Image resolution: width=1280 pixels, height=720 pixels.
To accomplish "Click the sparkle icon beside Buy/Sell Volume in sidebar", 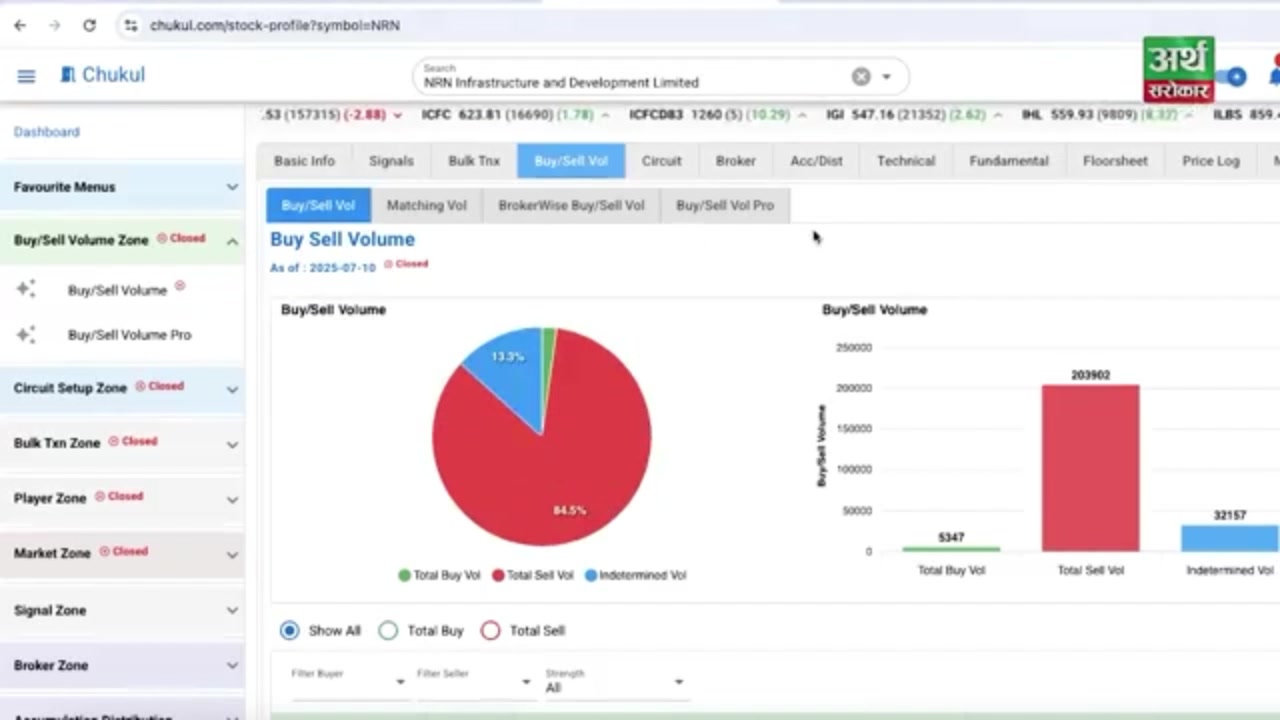I will 26,289.
